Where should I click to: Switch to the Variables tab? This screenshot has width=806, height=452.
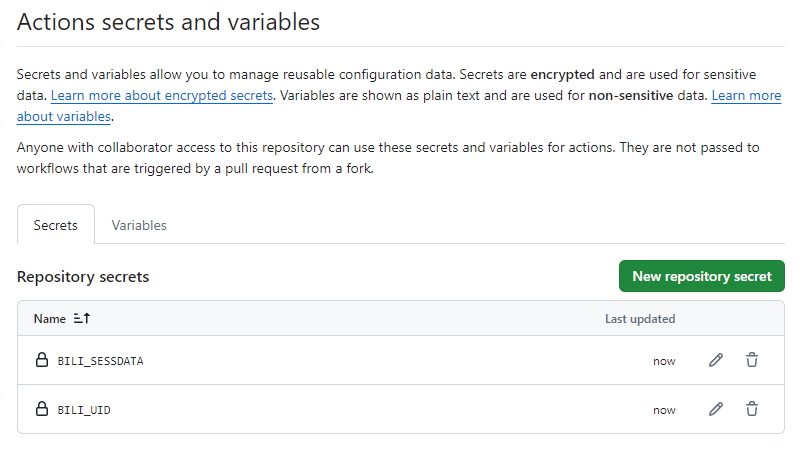click(x=139, y=225)
